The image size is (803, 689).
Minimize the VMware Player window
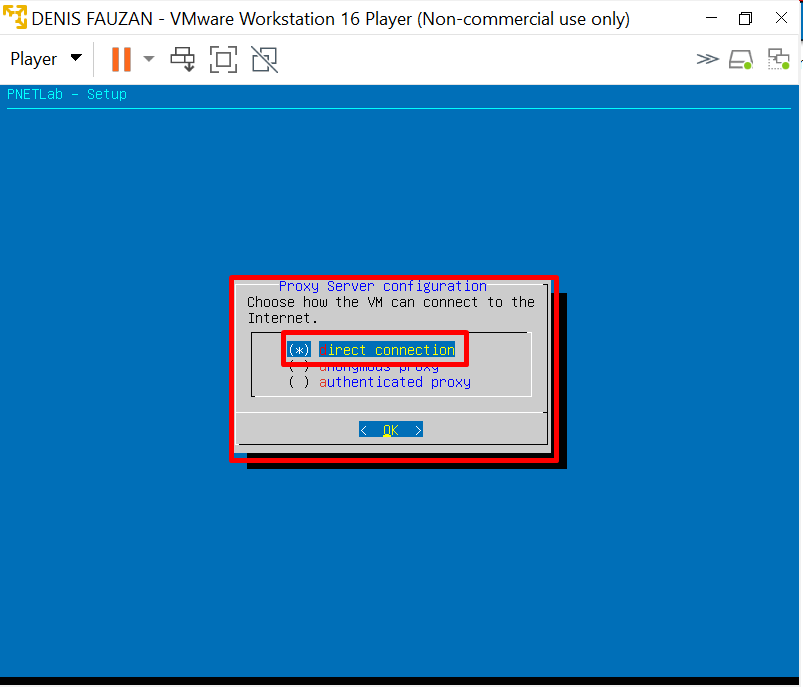coord(711,18)
